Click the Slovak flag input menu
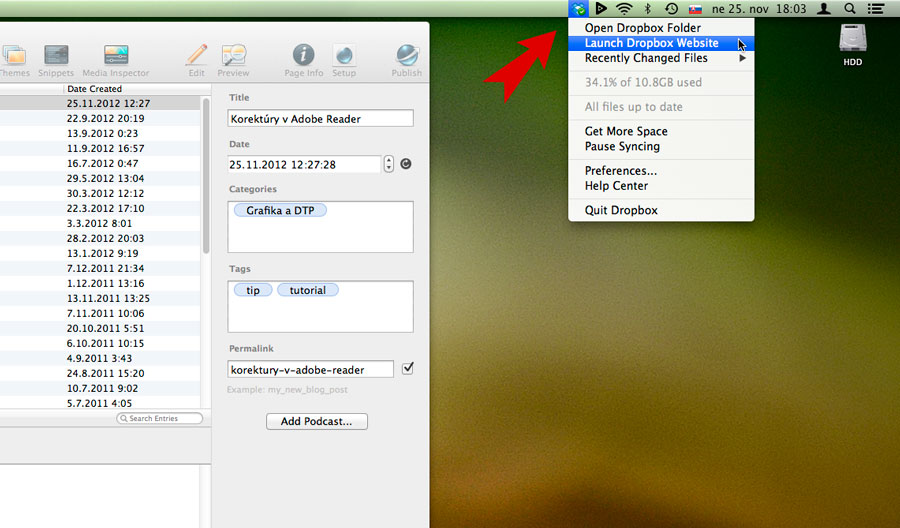The width and height of the screenshot is (900, 528). tap(695, 9)
